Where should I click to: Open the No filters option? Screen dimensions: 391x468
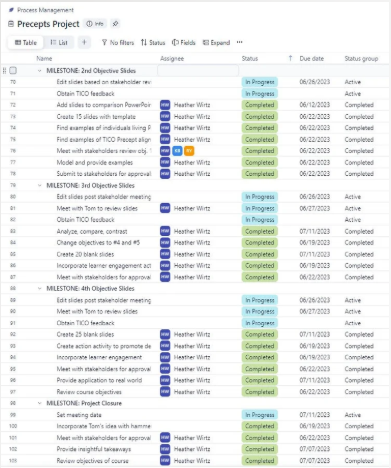pos(118,43)
